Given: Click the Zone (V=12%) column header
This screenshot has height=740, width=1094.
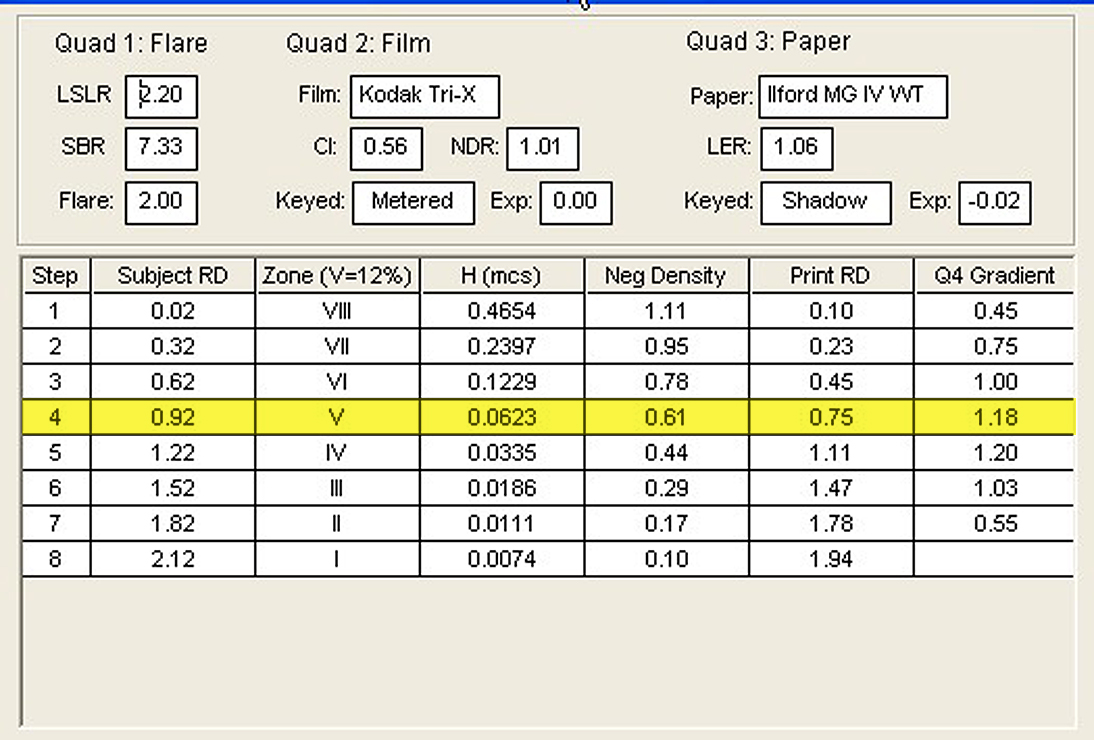Looking at the screenshot, I should click(337, 275).
